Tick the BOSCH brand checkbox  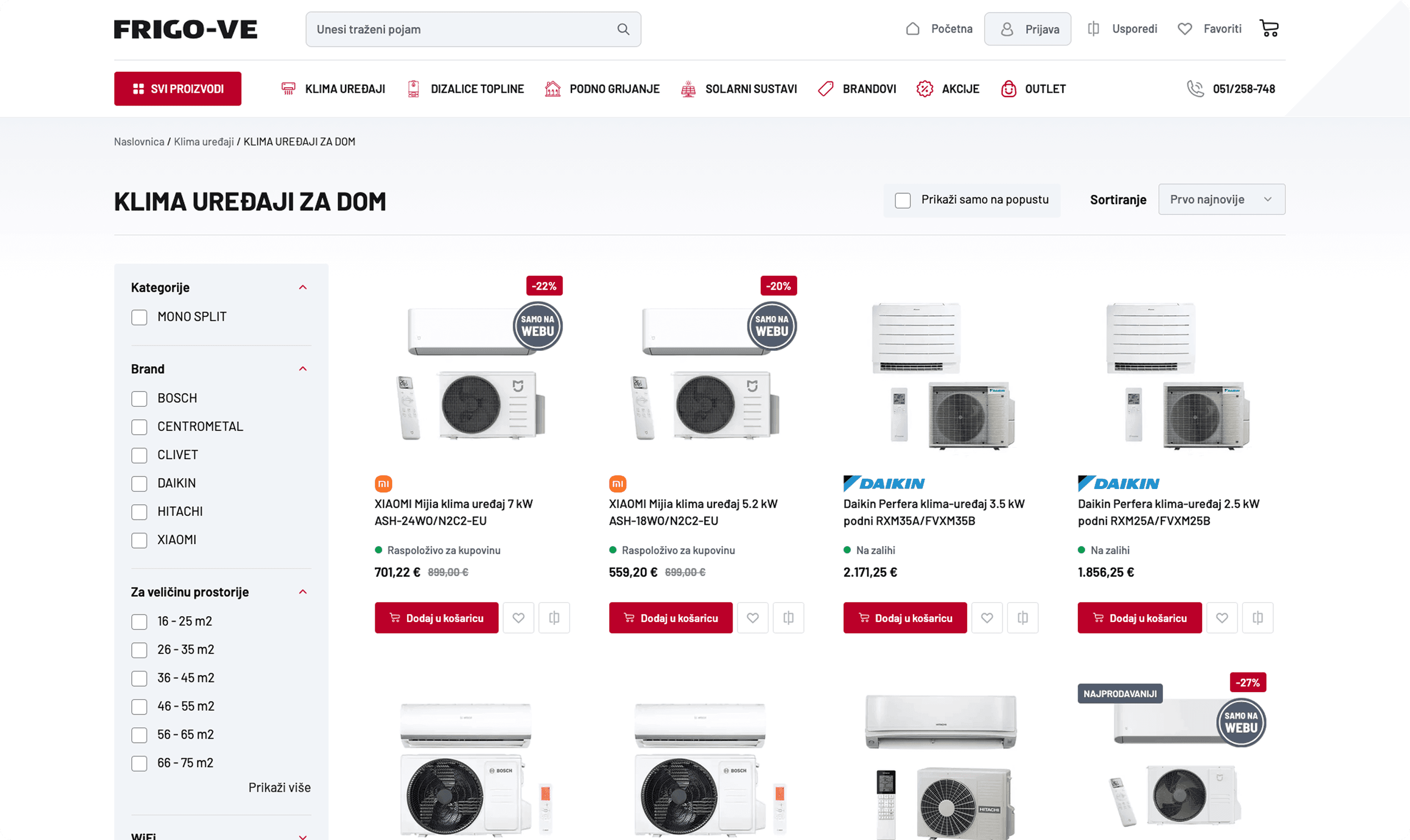(139, 399)
